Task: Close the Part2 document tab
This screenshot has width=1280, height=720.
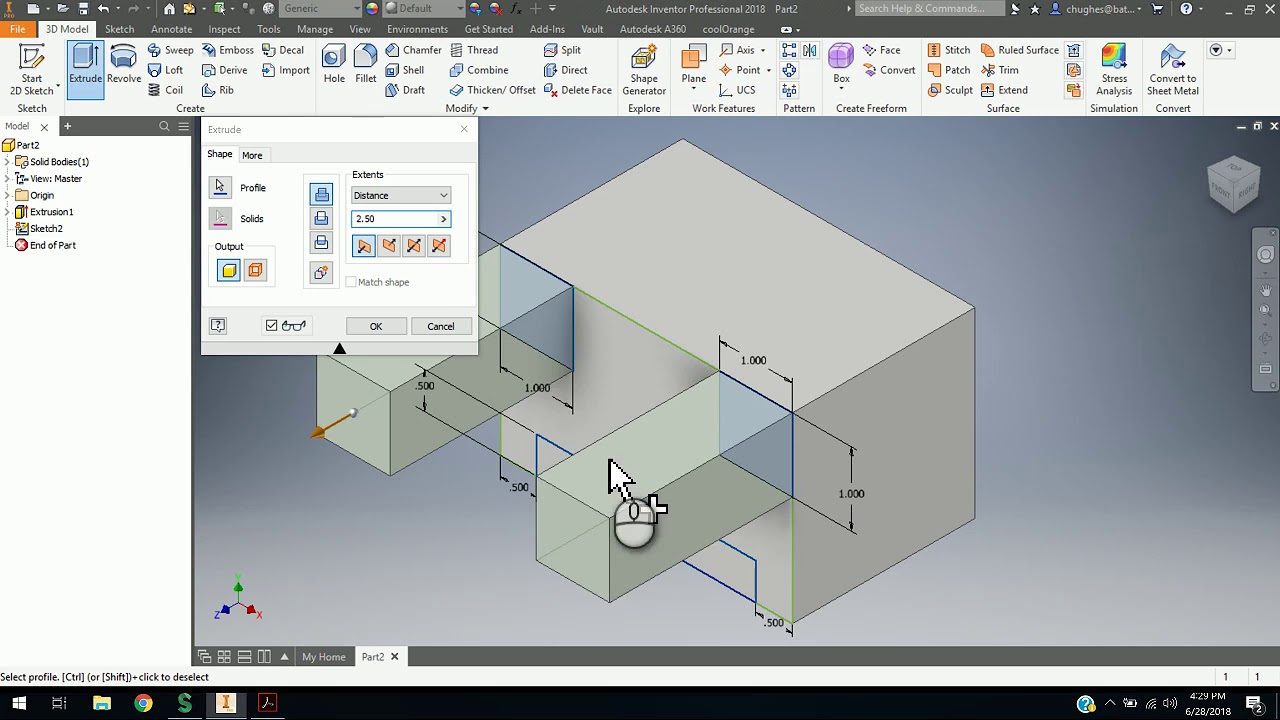Action: click(x=394, y=657)
